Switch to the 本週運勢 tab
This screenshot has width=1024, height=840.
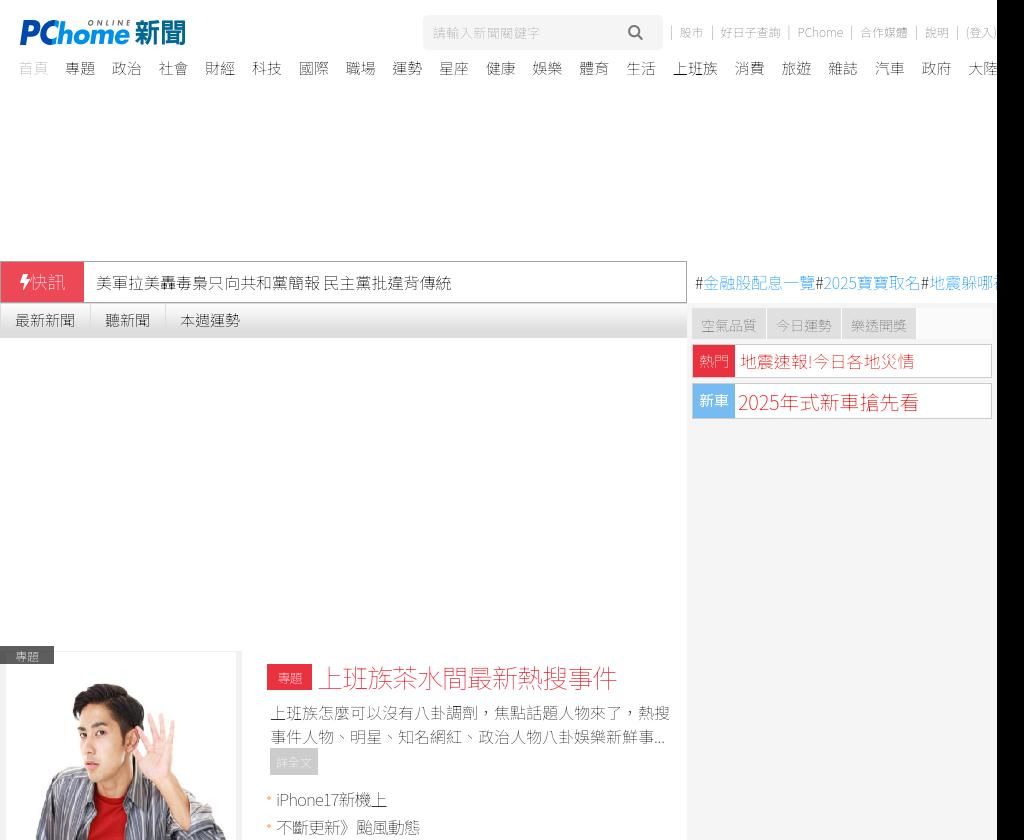(x=210, y=320)
